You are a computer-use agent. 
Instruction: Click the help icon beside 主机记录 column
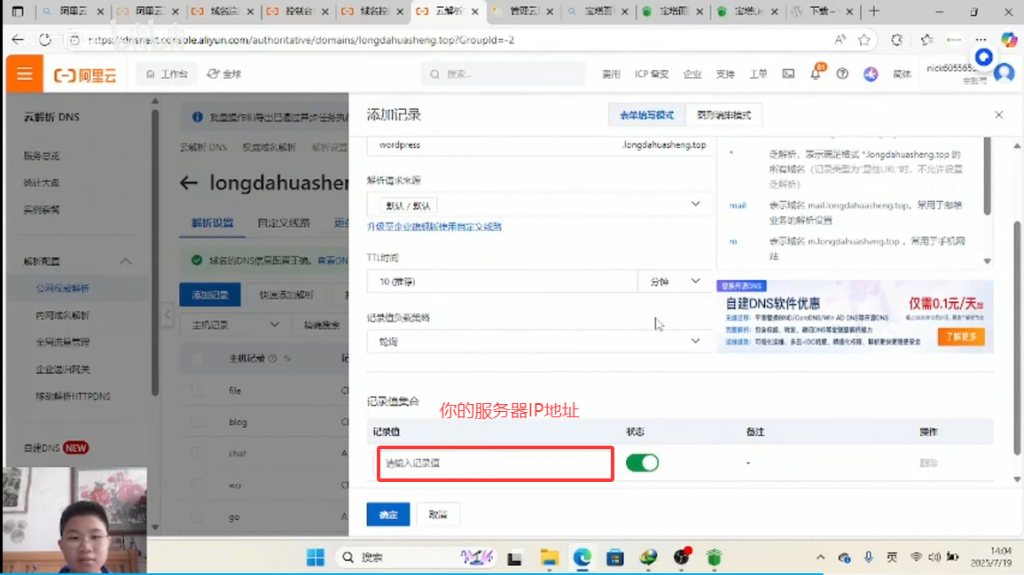click(x=273, y=358)
